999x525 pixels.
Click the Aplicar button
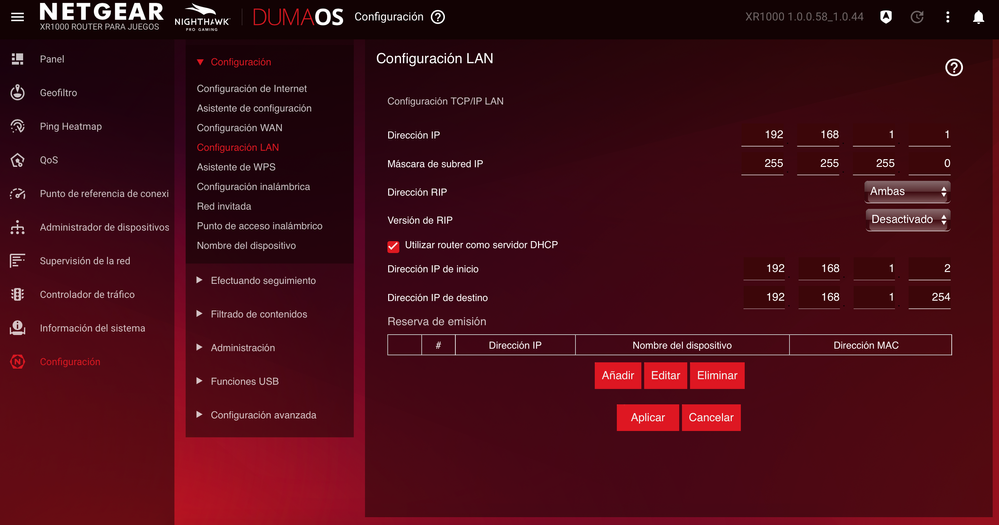point(647,417)
